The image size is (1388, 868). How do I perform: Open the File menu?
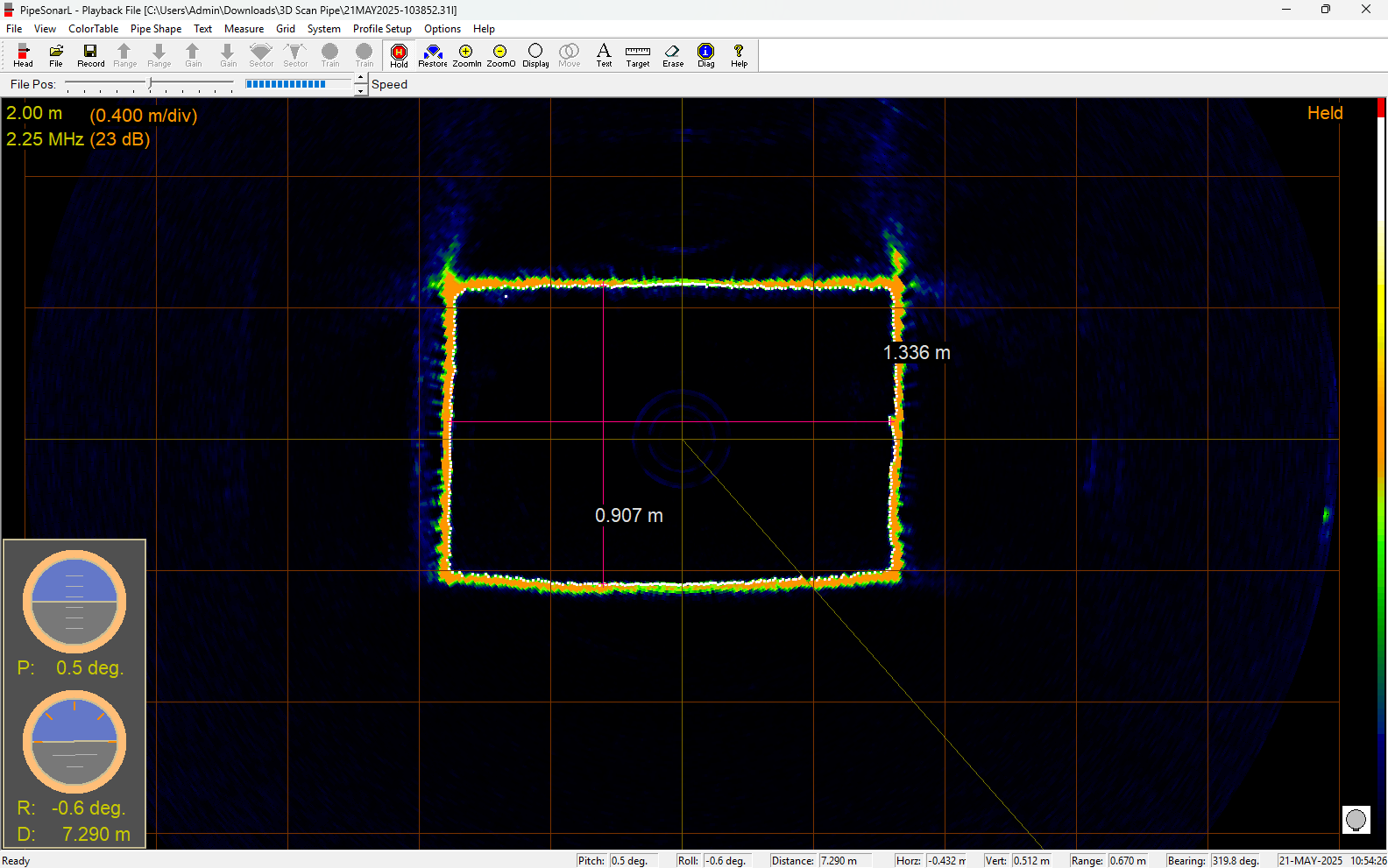tap(14, 29)
